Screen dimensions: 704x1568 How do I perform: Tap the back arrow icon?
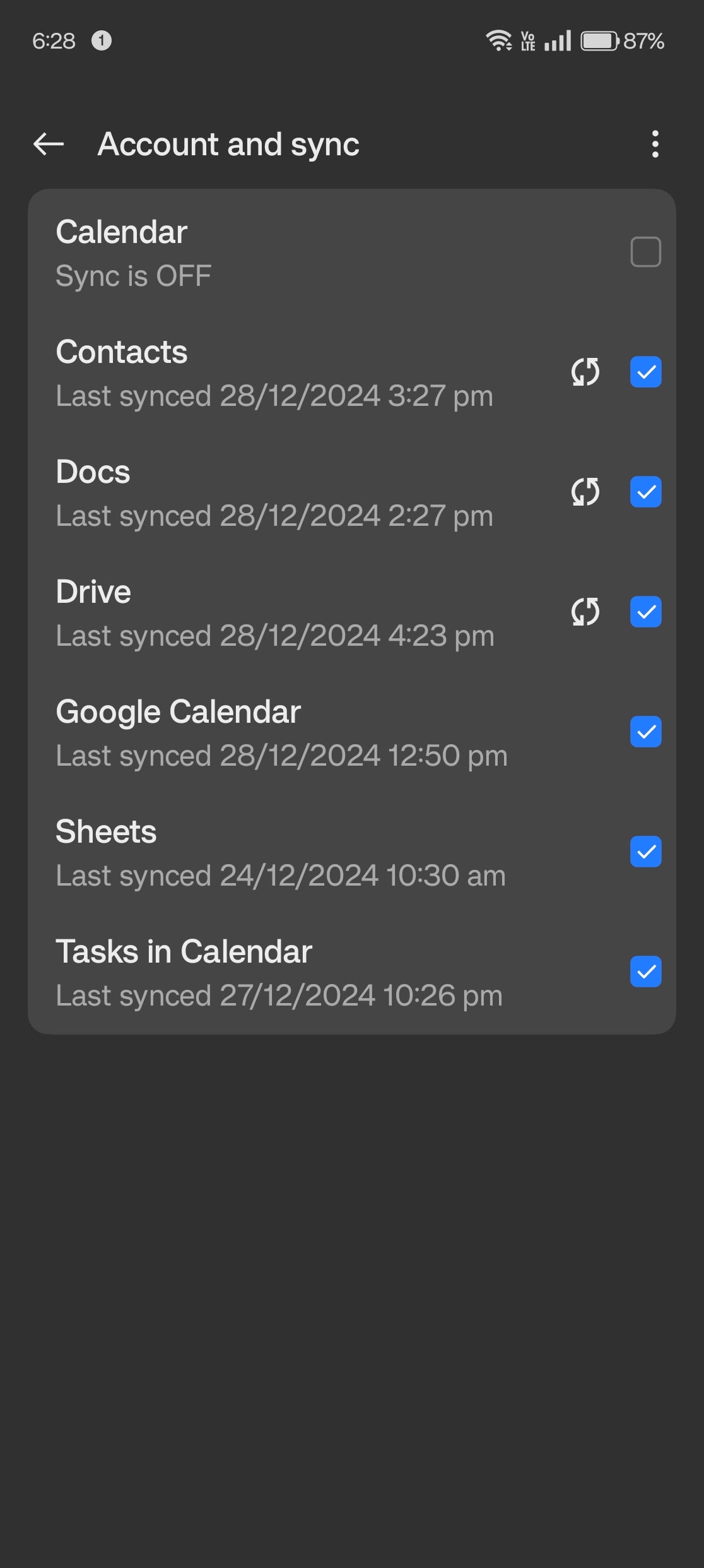[49, 144]
